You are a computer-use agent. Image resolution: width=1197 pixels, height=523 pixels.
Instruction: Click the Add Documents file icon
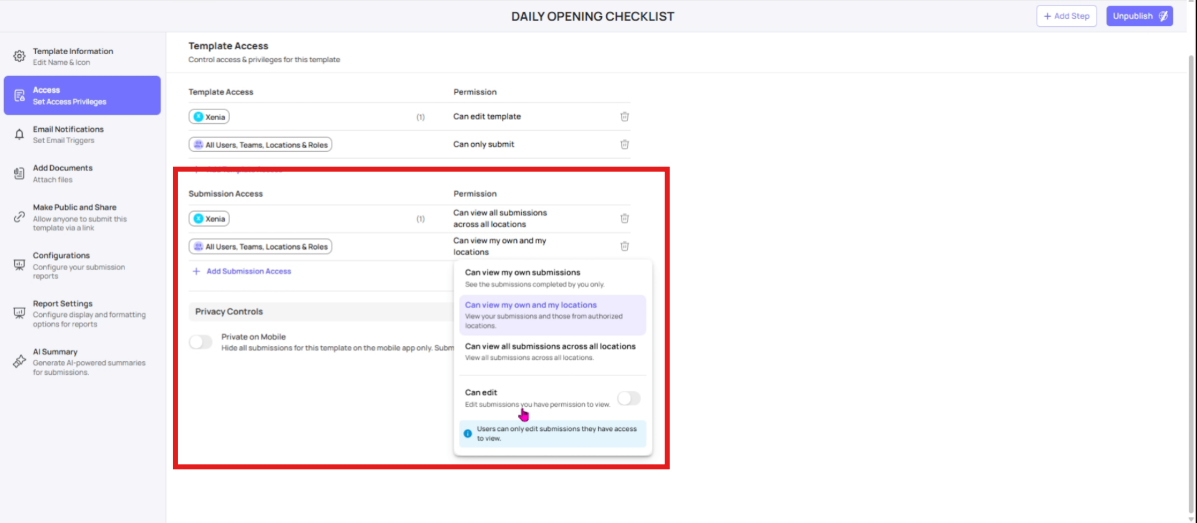pyautogui.click(x=19, y=173)
